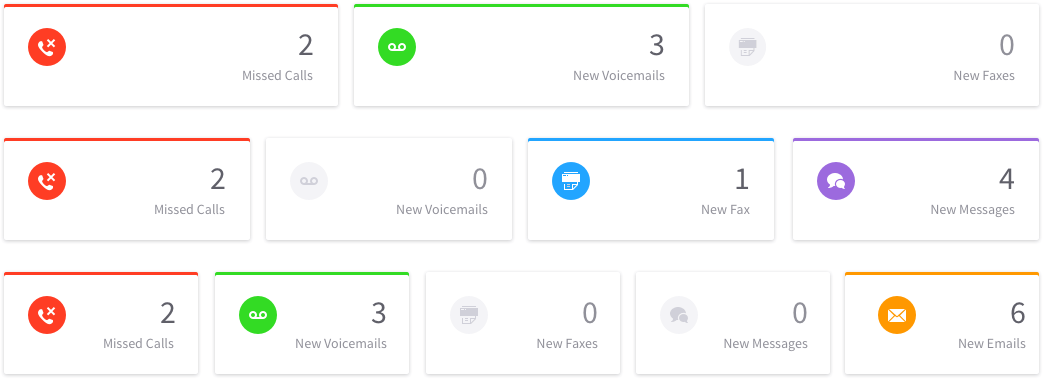This screenshot has height=382, width=1045.
Task: Click the grayed-out chat messages icon
Action: (679, 315)
